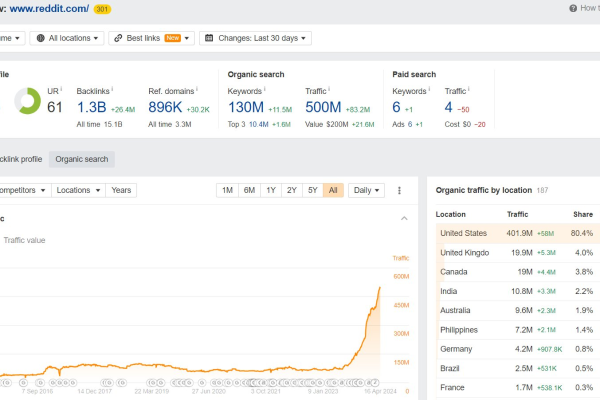This screenshot has height=400, width=600.
Task: Open the 896K referring domains value
Action: (x=165, y=107)
